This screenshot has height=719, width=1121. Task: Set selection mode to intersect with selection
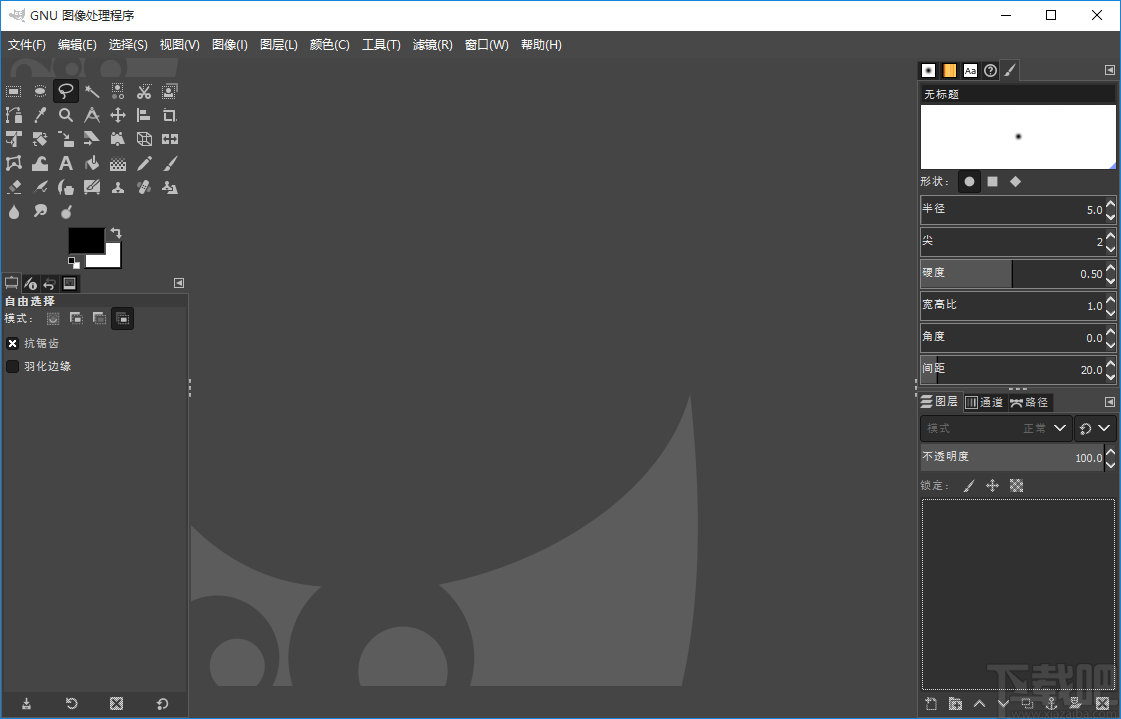pyautogui.click(x=122, y=319)
